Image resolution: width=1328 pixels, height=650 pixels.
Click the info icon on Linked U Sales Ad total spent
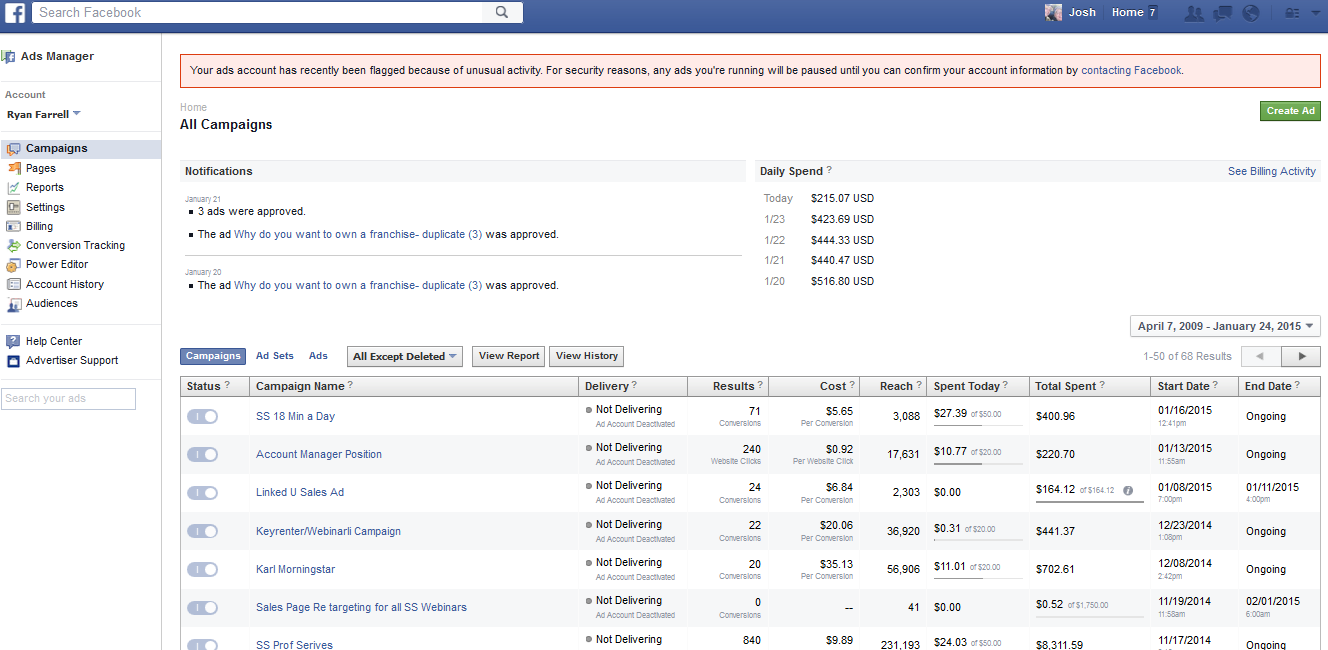pyautogui.click(x=1128, y=491)
